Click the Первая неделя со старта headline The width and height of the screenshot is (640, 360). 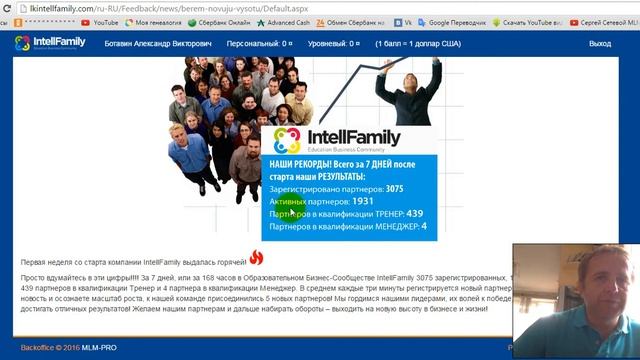tap(133, 262)
